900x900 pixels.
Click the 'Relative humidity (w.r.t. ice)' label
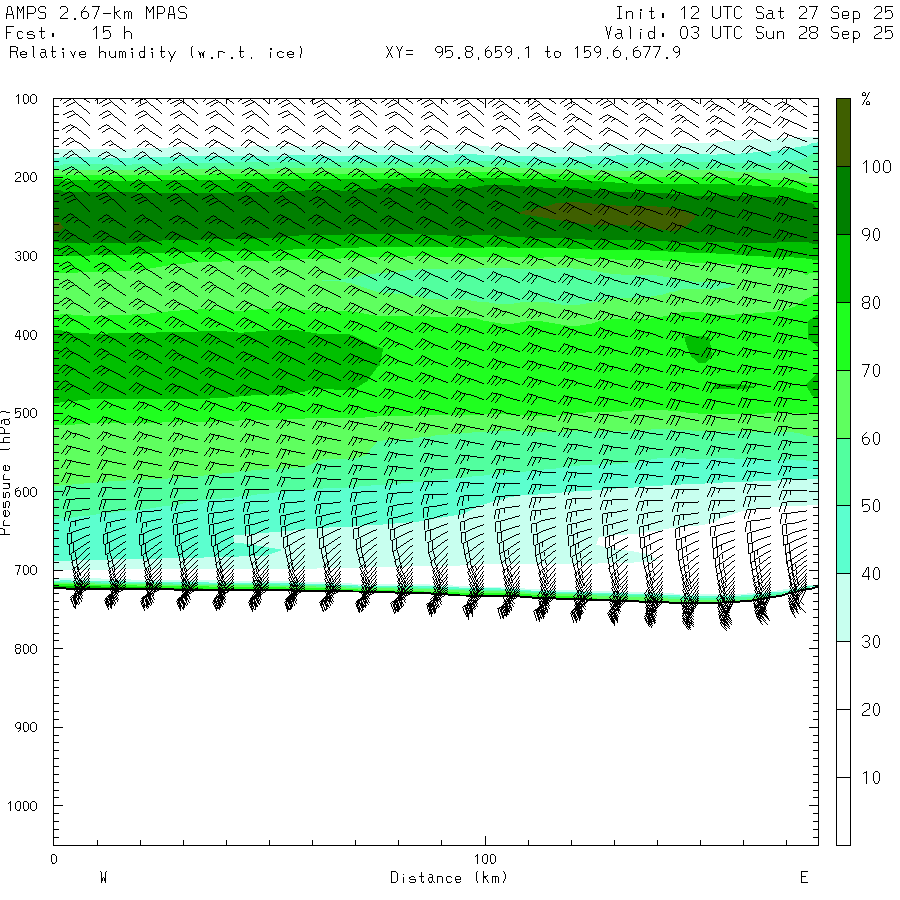(156, 53)
